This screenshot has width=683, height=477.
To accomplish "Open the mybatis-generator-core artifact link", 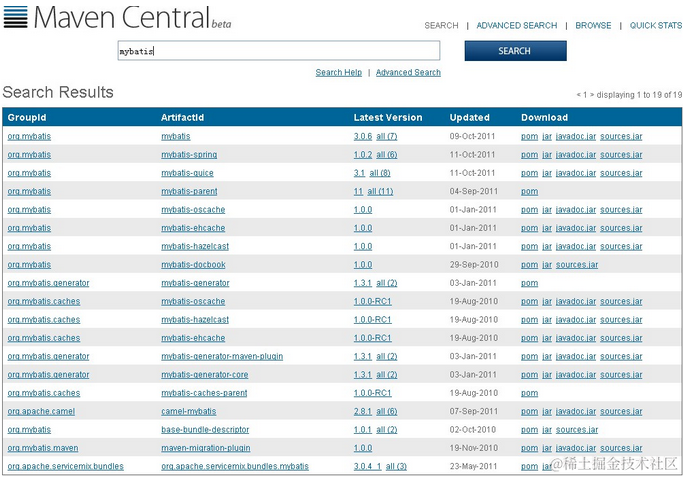I will pos(205,375).
